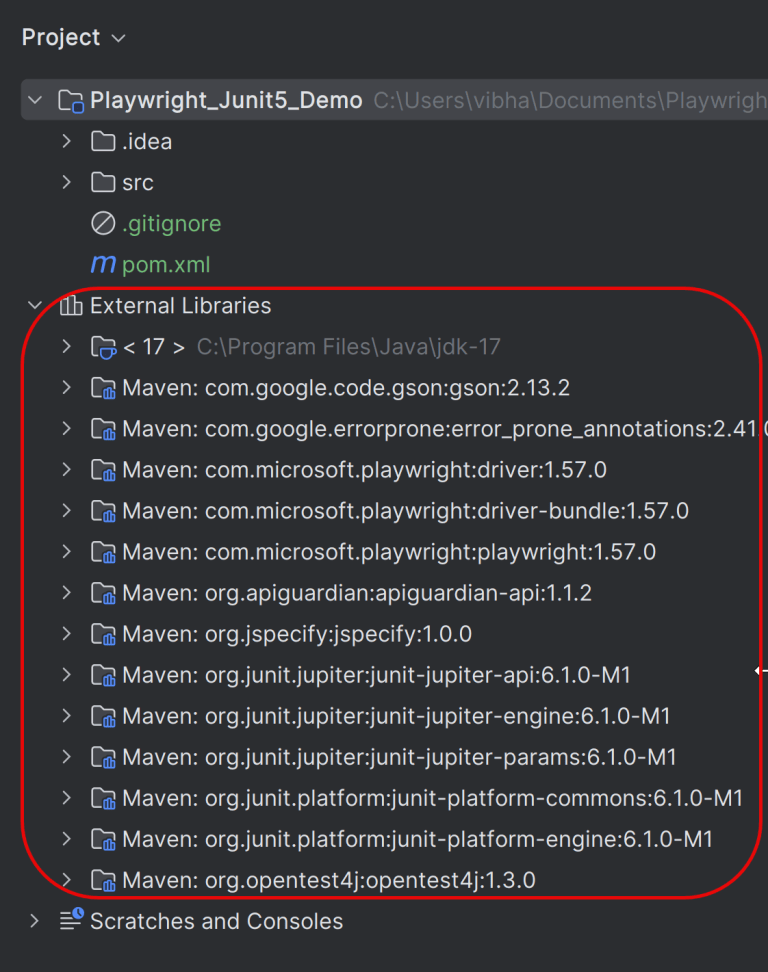Click junit-platform-engine library folder icon
This screenshot has width=768, height=972.
(104, 839)
